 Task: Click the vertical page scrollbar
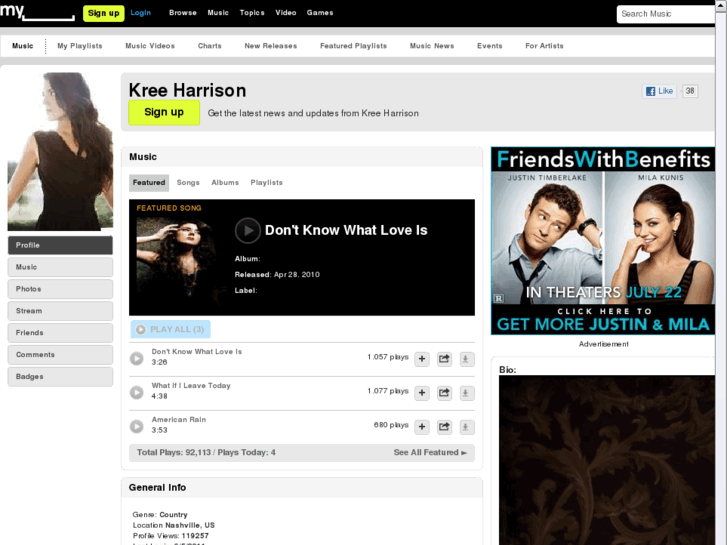721,272
